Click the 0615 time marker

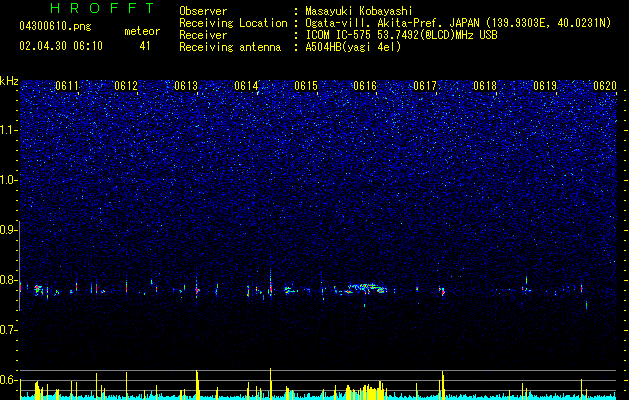306,86
